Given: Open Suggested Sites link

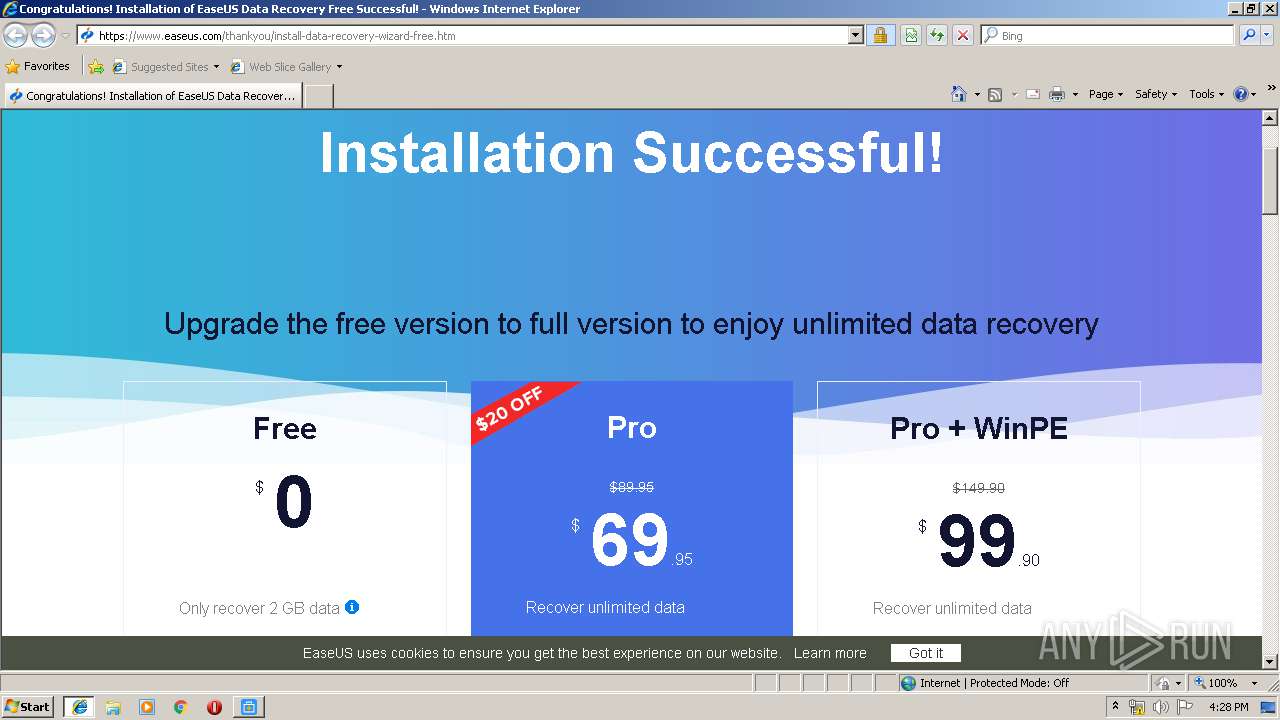Looking at the screenshot, I should point(160,67).
